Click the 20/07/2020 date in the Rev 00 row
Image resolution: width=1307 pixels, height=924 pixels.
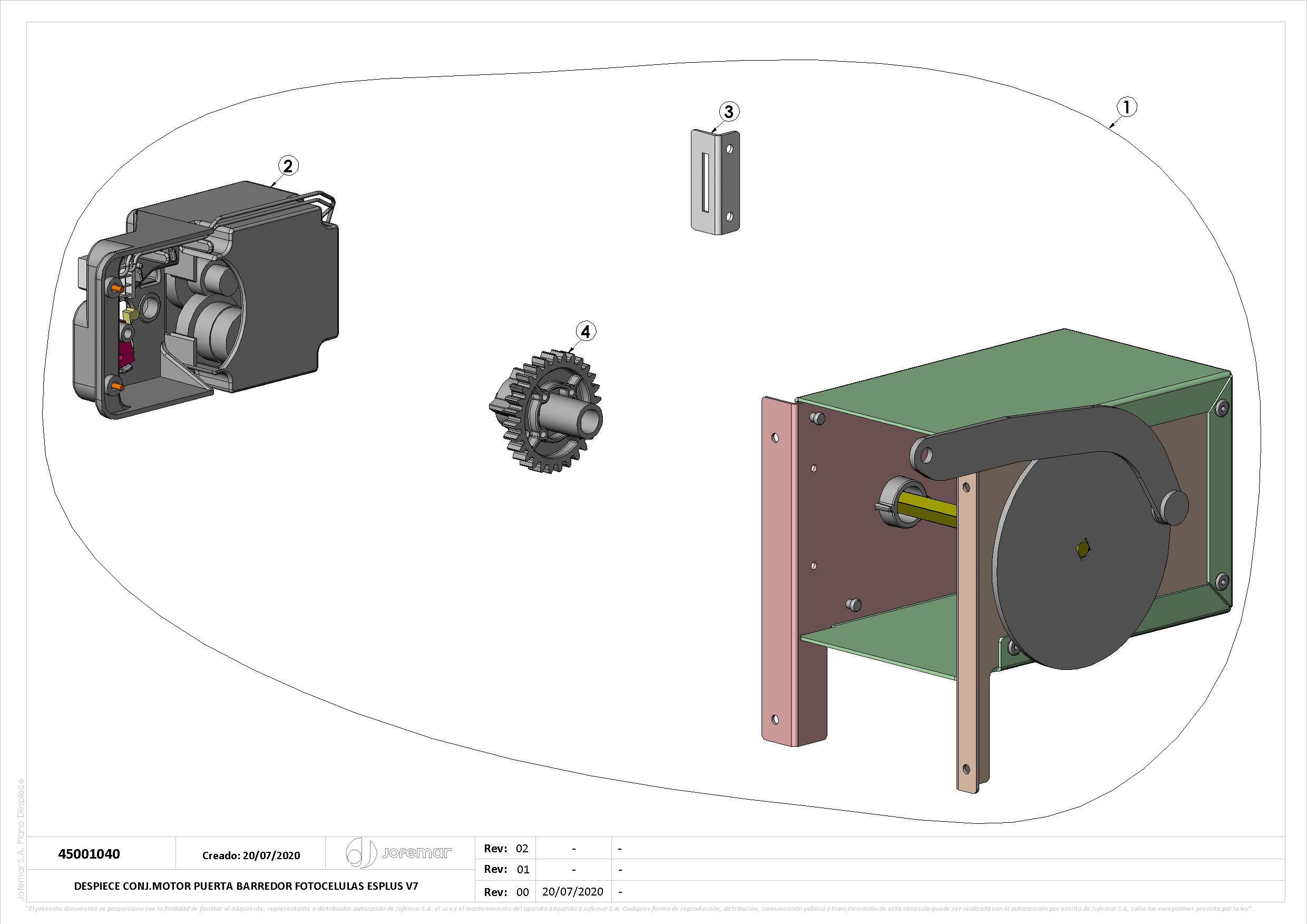(573, 891)
